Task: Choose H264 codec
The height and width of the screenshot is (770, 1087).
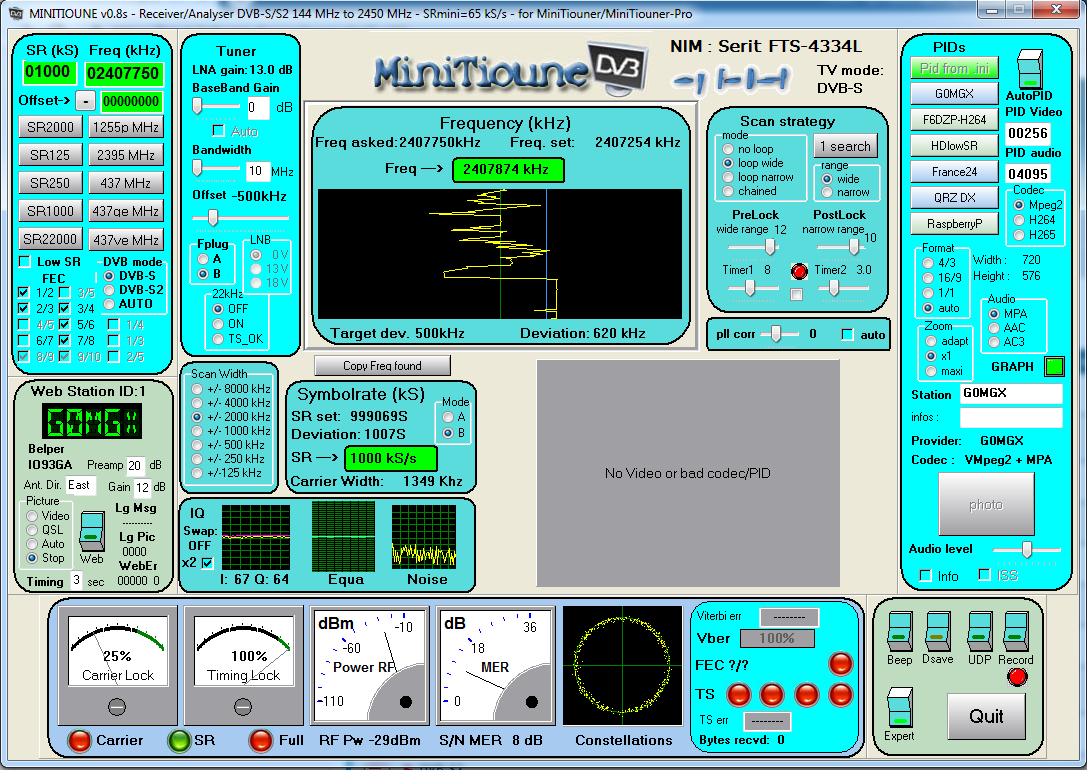Action: (1019, 220)
